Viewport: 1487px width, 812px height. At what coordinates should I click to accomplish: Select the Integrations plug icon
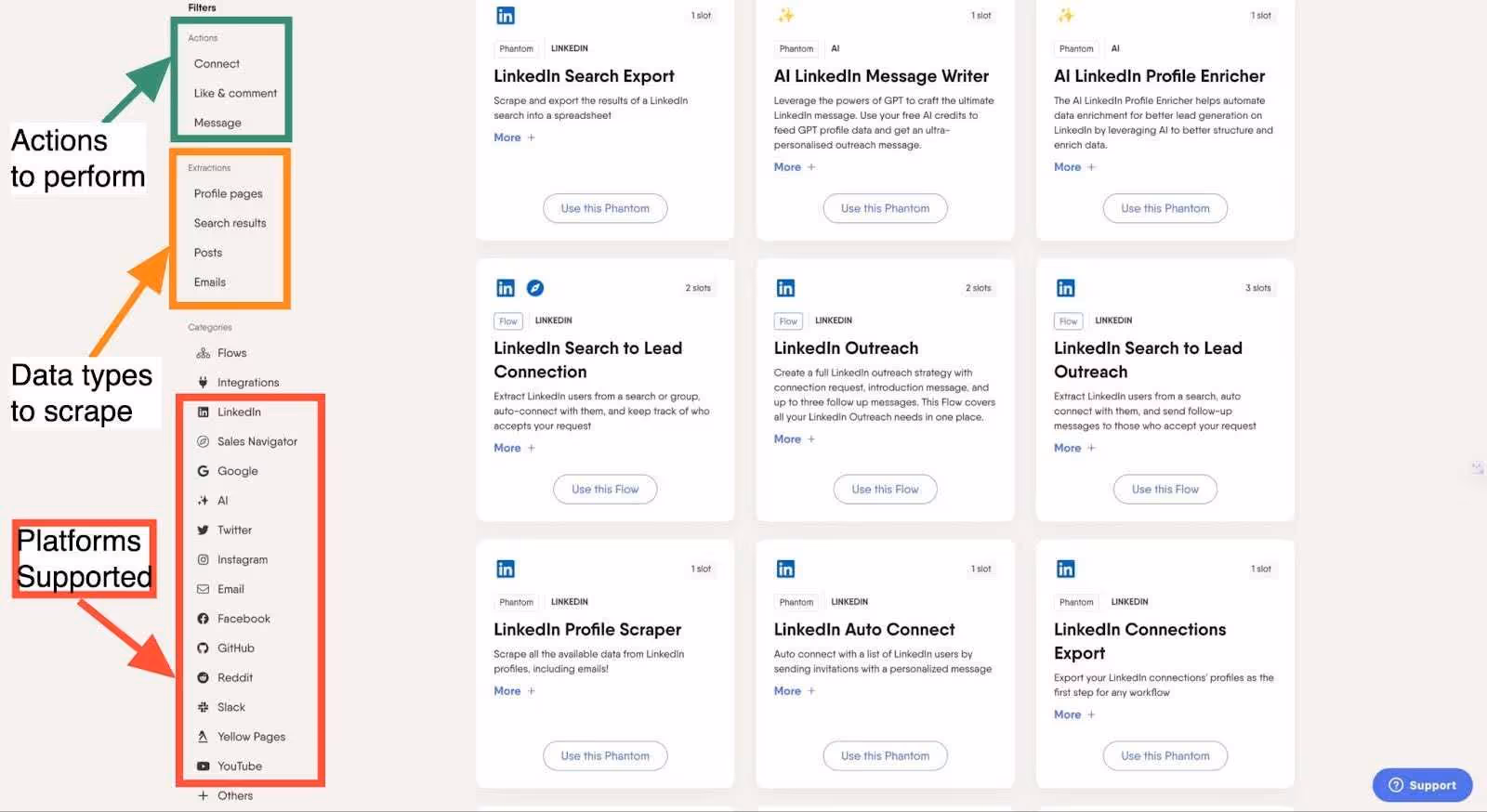point(203,383)
